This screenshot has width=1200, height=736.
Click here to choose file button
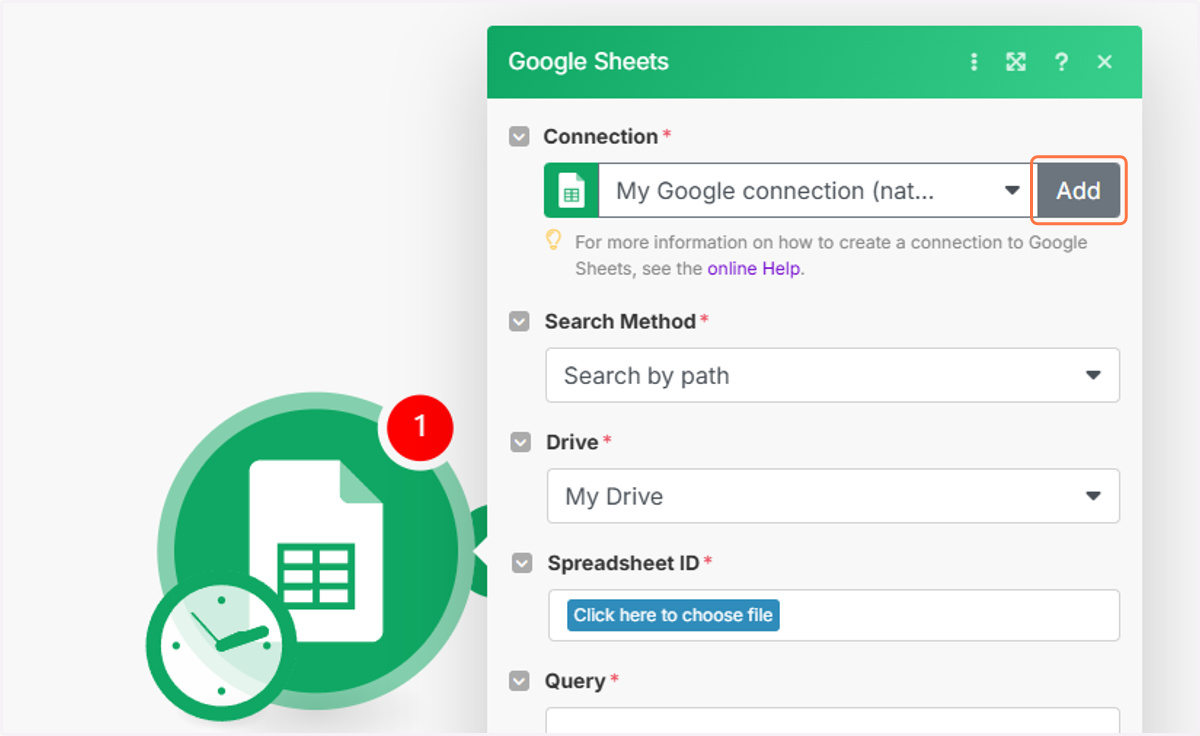673,615
